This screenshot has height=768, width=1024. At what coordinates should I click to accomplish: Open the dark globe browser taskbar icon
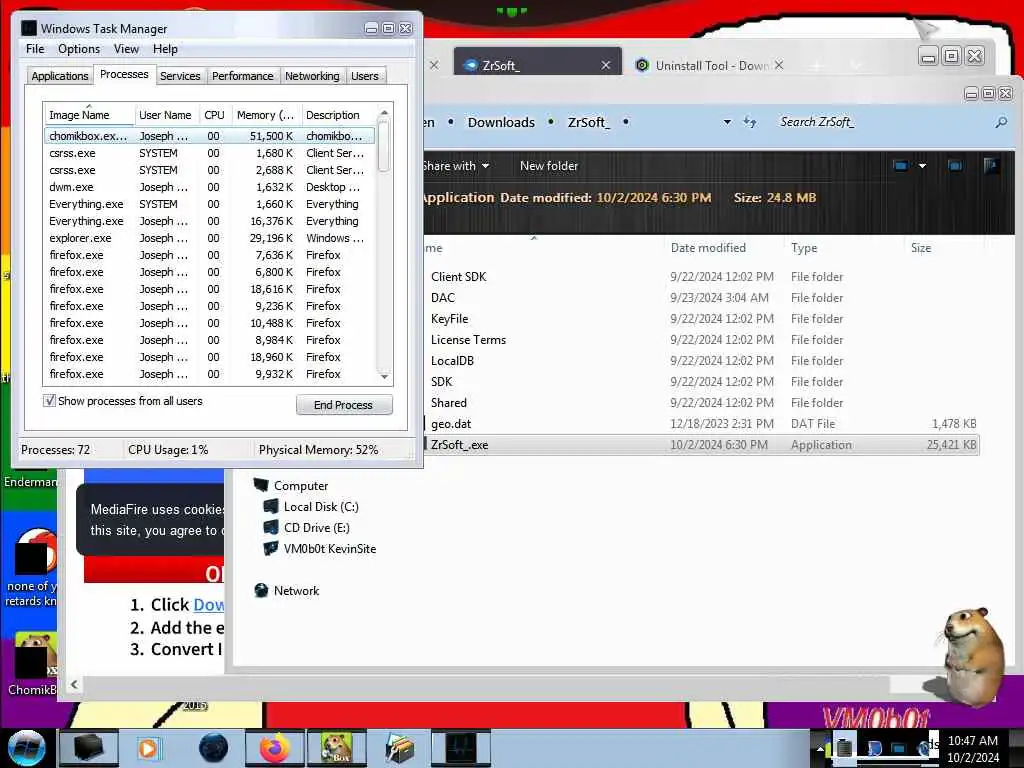pyautogui.click(x=214, y=748)
